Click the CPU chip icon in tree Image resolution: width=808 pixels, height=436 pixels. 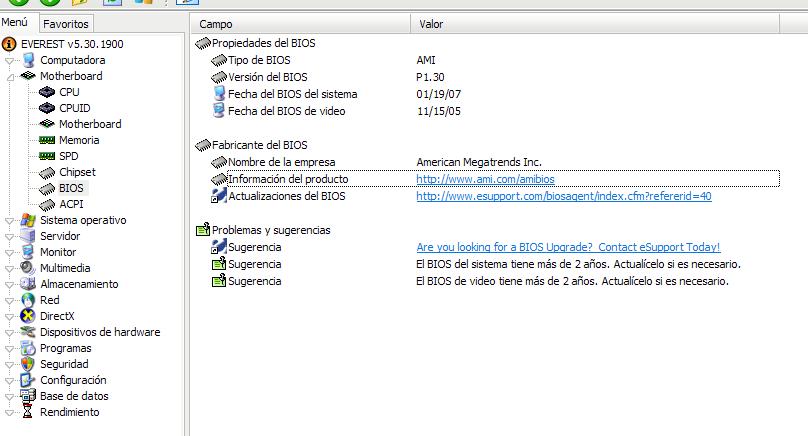tap(47, 92)
